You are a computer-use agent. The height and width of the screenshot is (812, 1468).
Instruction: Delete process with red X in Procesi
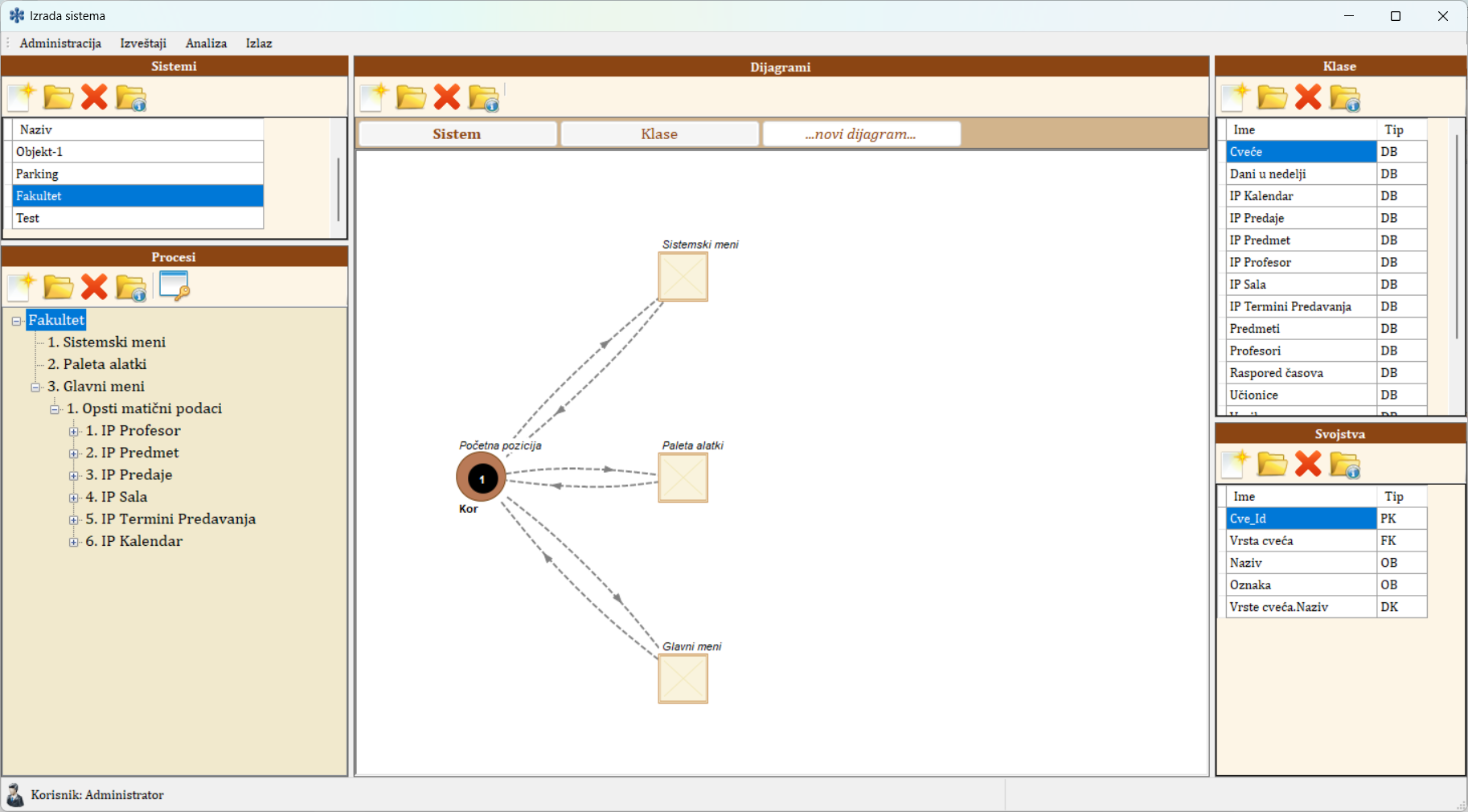(94, 287)
